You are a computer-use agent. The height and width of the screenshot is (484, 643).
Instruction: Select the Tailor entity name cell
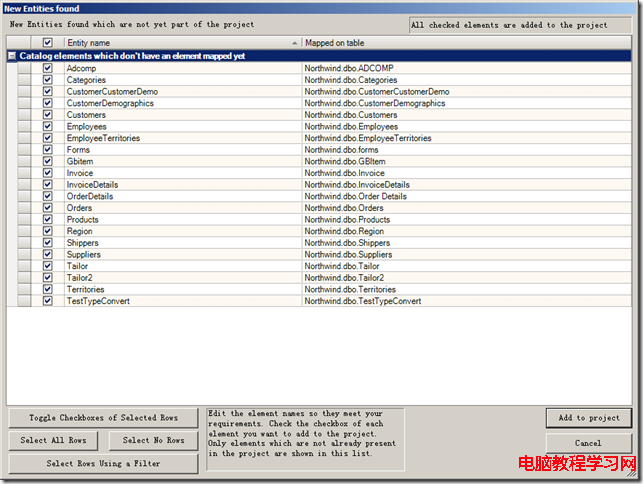[x=183, y=266]
